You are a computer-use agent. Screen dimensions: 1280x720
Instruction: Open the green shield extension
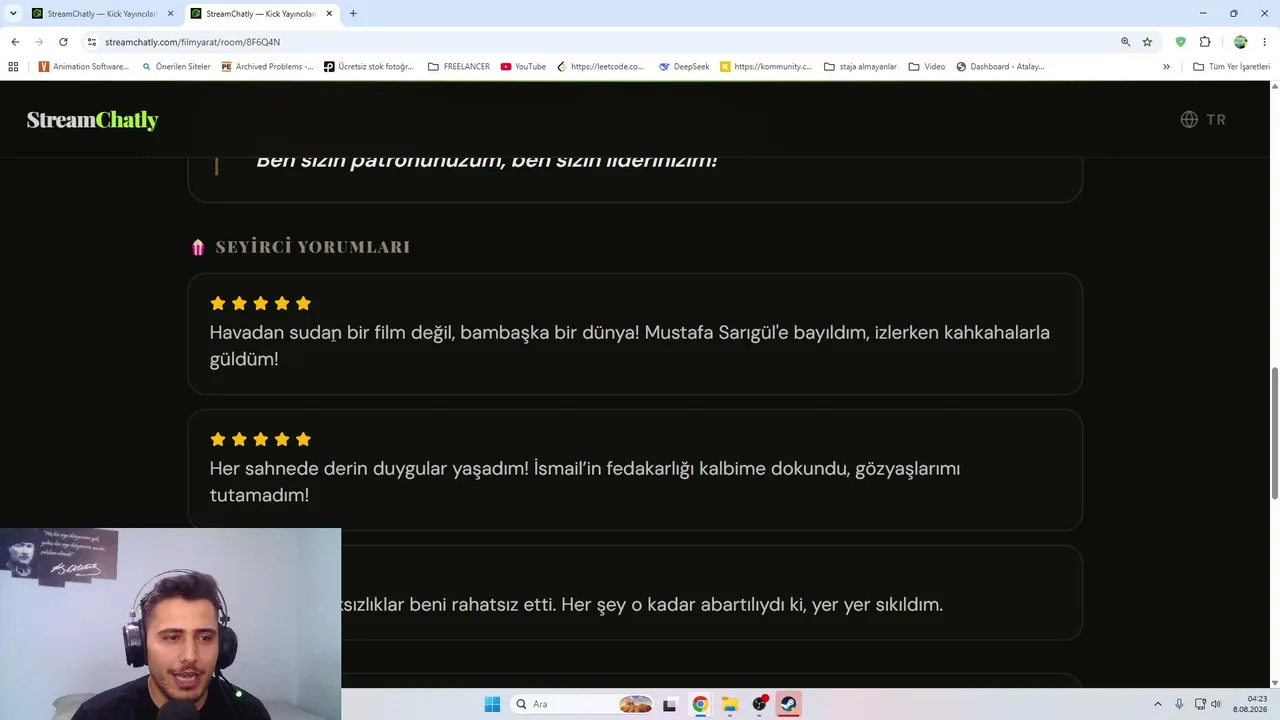(x=1180, y=42)
